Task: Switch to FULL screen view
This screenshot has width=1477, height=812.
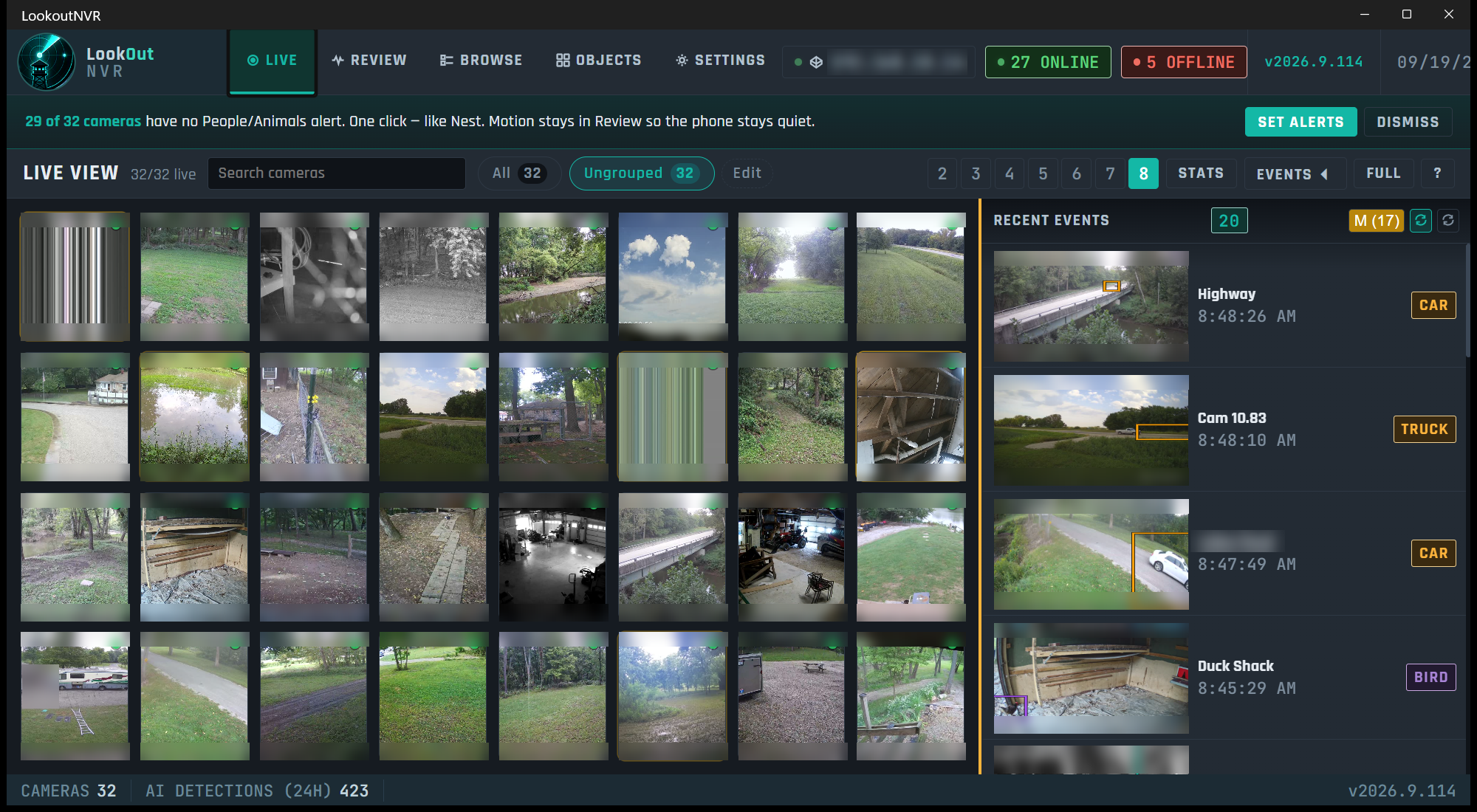Action: pos(1383,173)
